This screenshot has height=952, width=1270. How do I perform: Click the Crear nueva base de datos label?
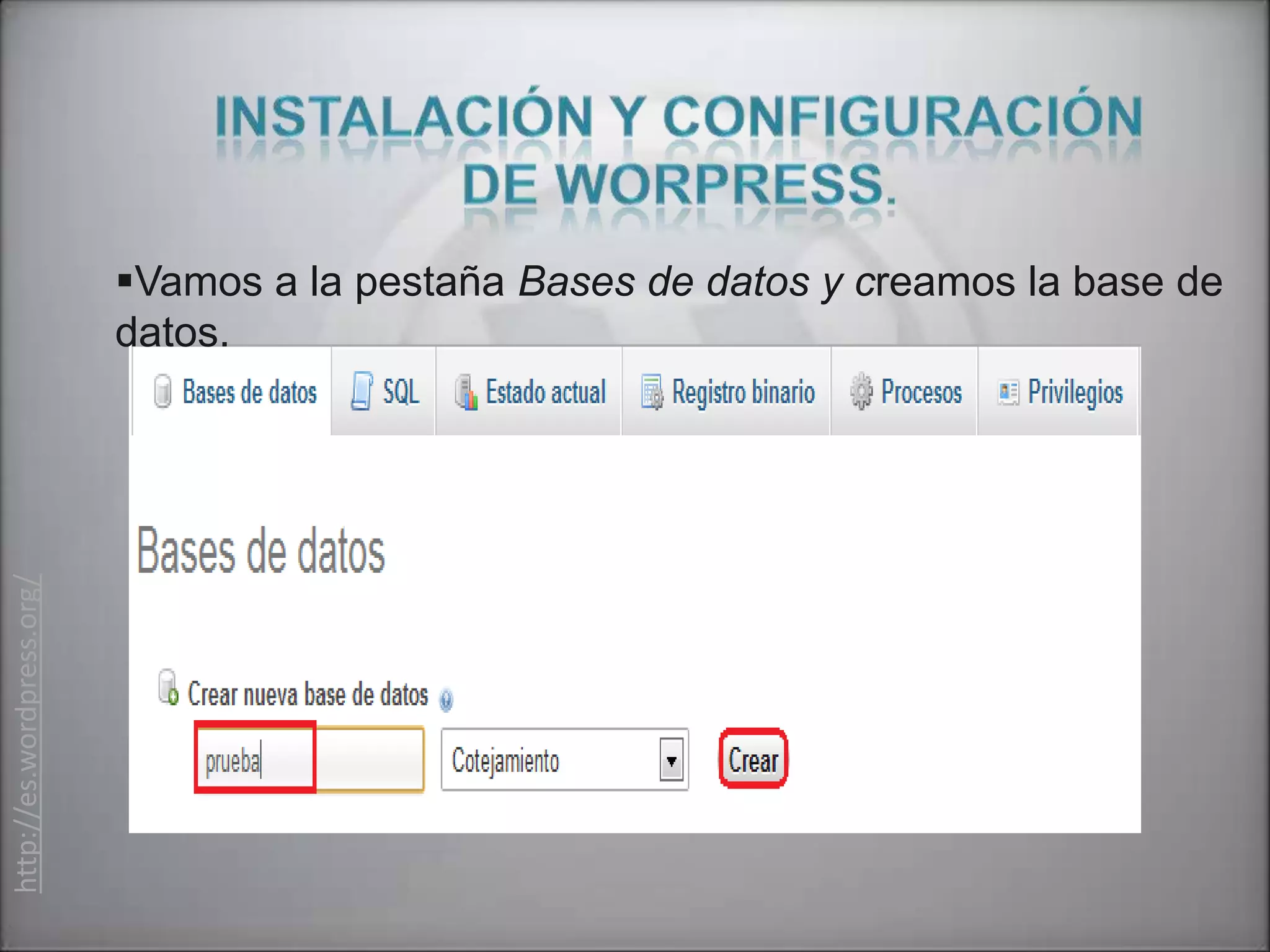[x=308, y=694]
